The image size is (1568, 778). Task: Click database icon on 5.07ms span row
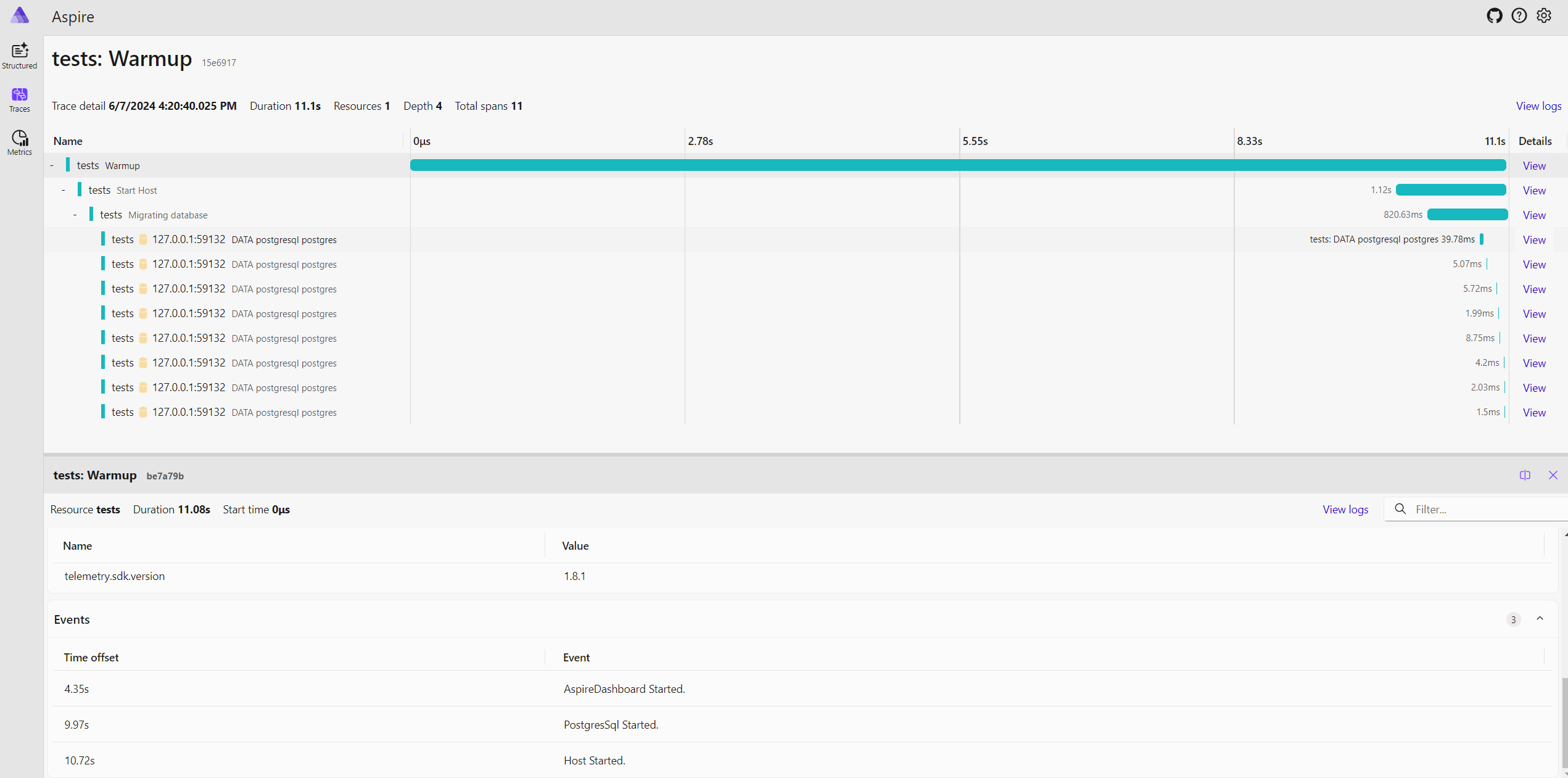coord(143,264)
